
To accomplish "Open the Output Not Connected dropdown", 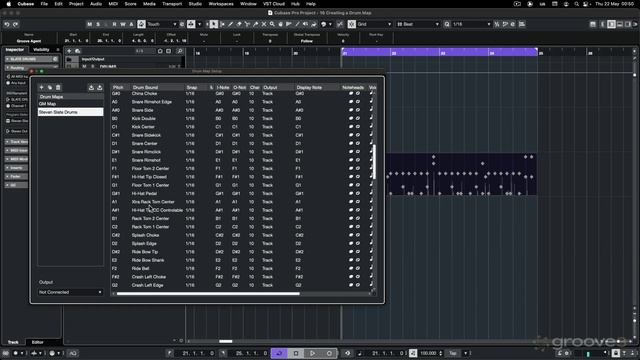I will coord(70,292).
